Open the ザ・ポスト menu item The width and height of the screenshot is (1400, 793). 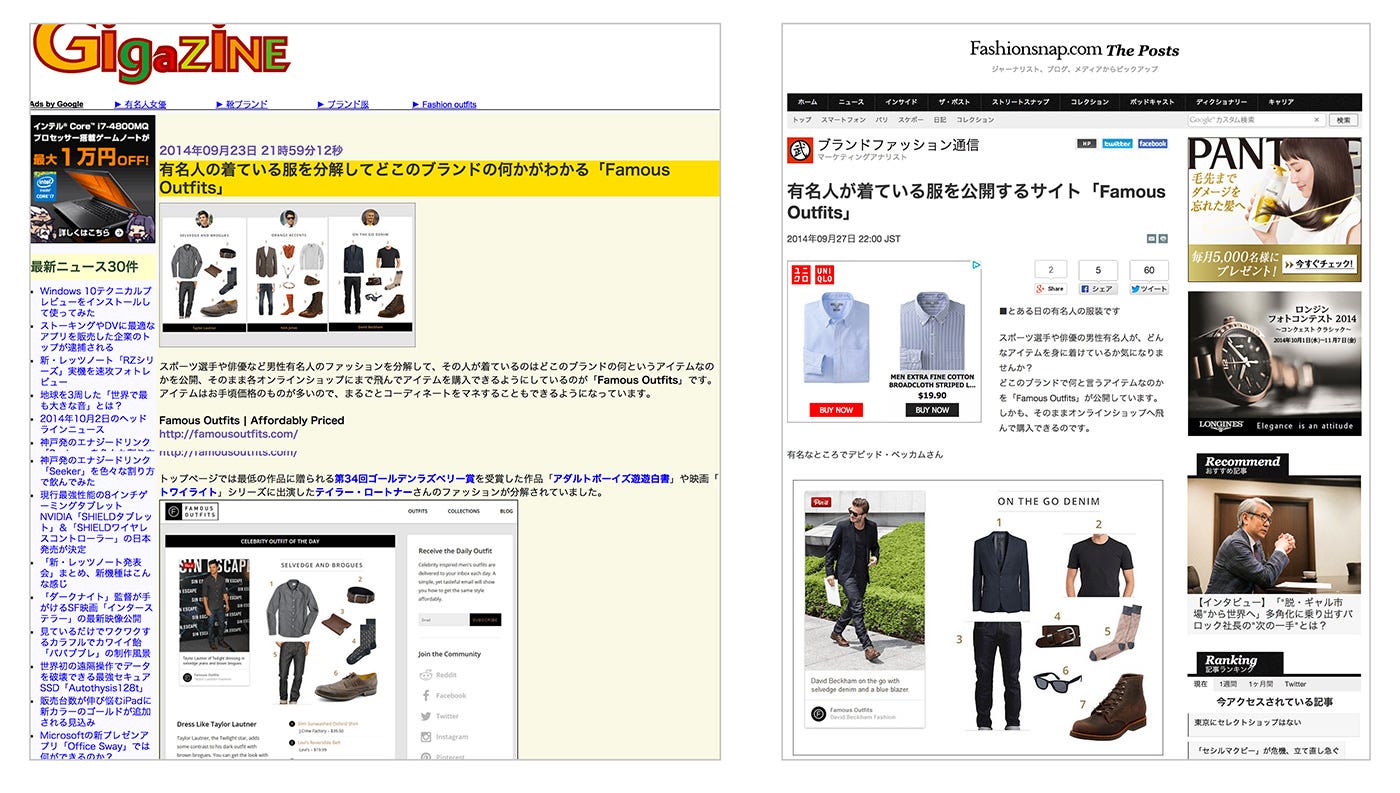click(954, 102)
